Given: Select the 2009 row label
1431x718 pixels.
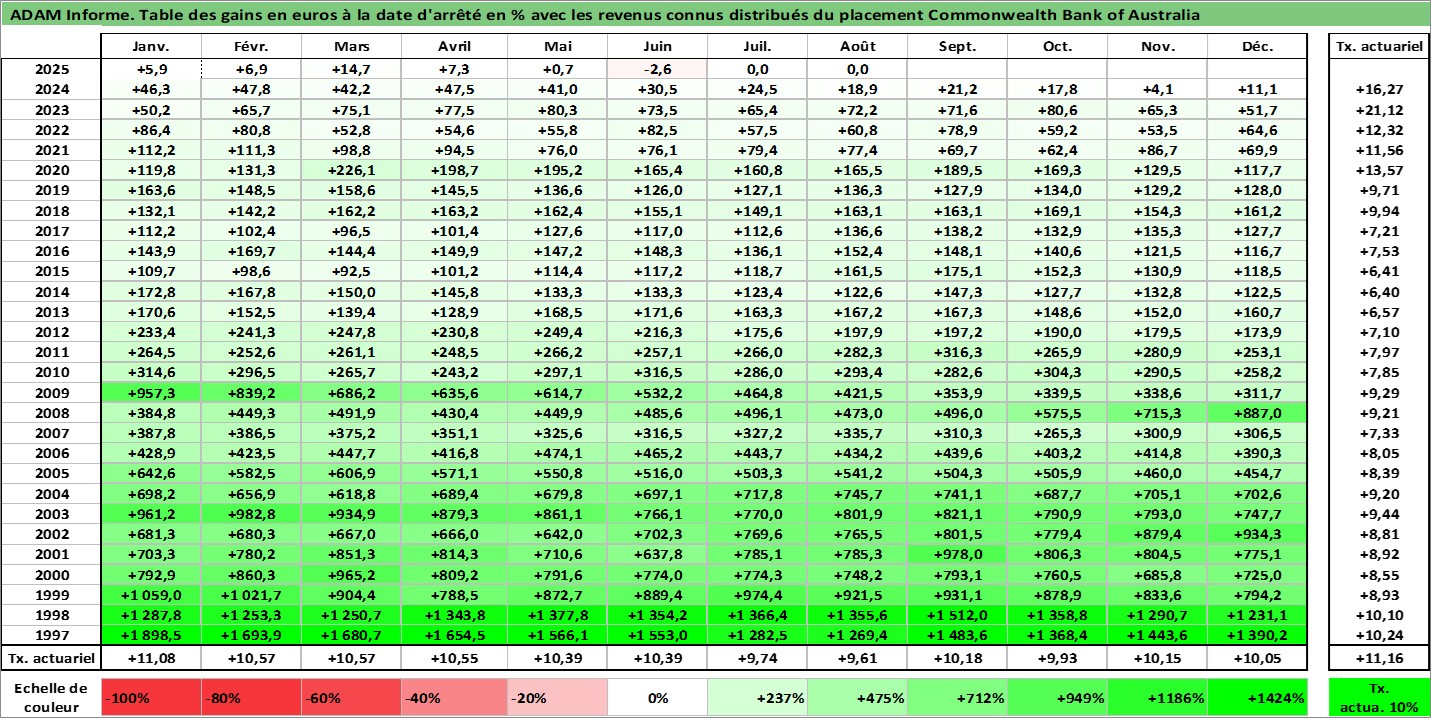Looking at the screenshot, I should (x=51, y=393).
